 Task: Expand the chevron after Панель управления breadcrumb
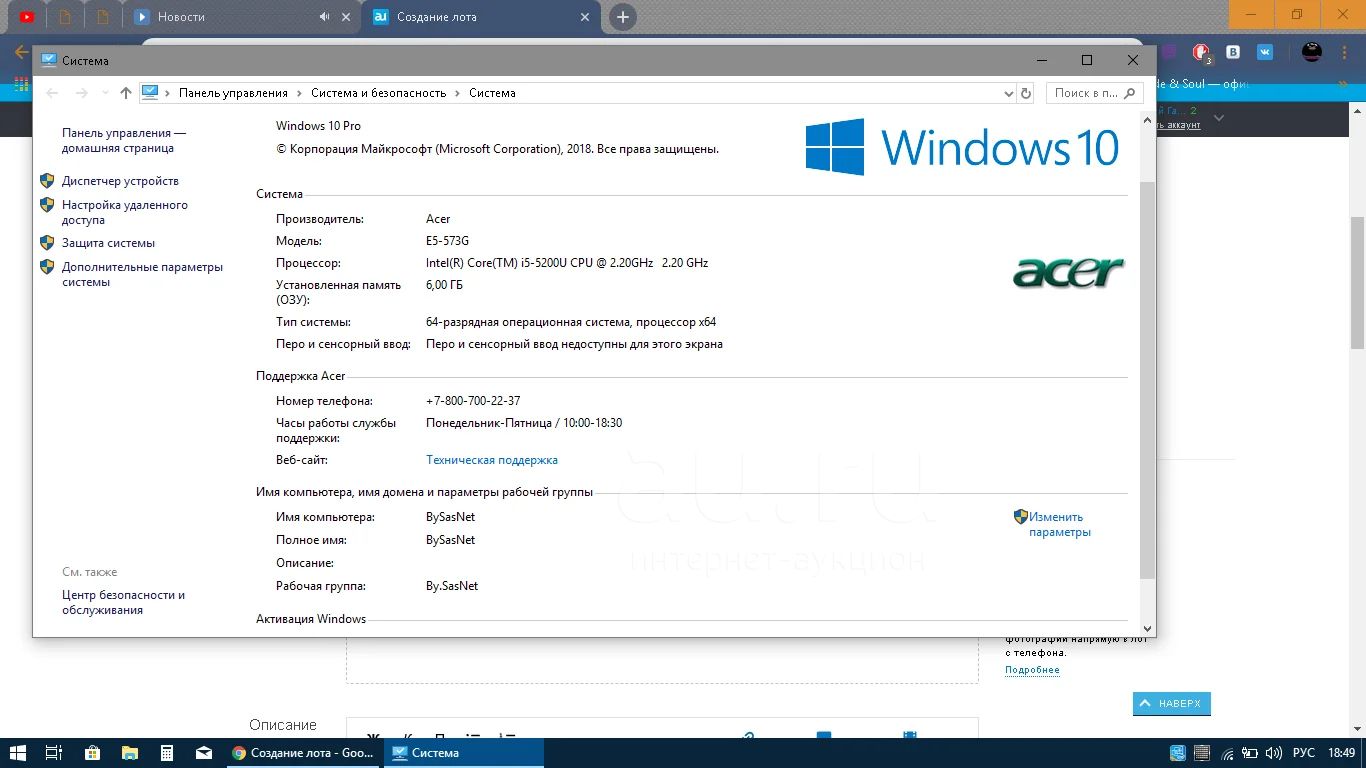point(299,93)
